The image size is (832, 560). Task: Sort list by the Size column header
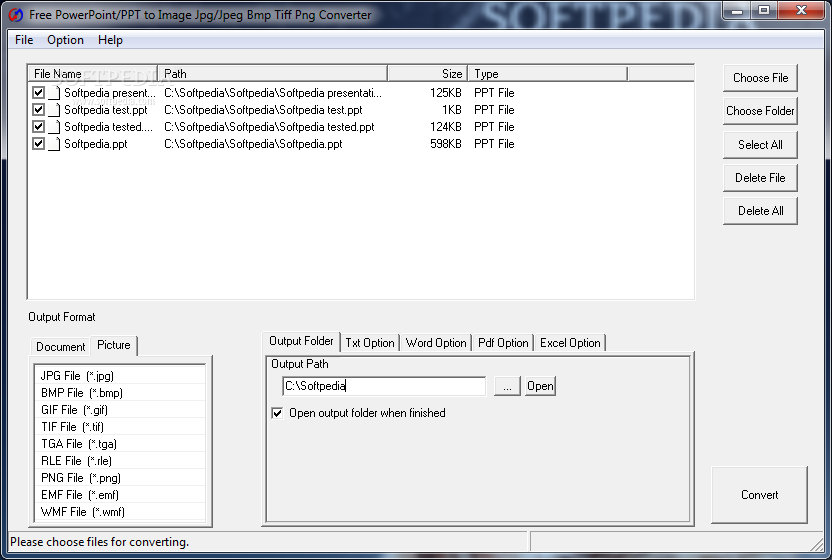pos(428,74)
